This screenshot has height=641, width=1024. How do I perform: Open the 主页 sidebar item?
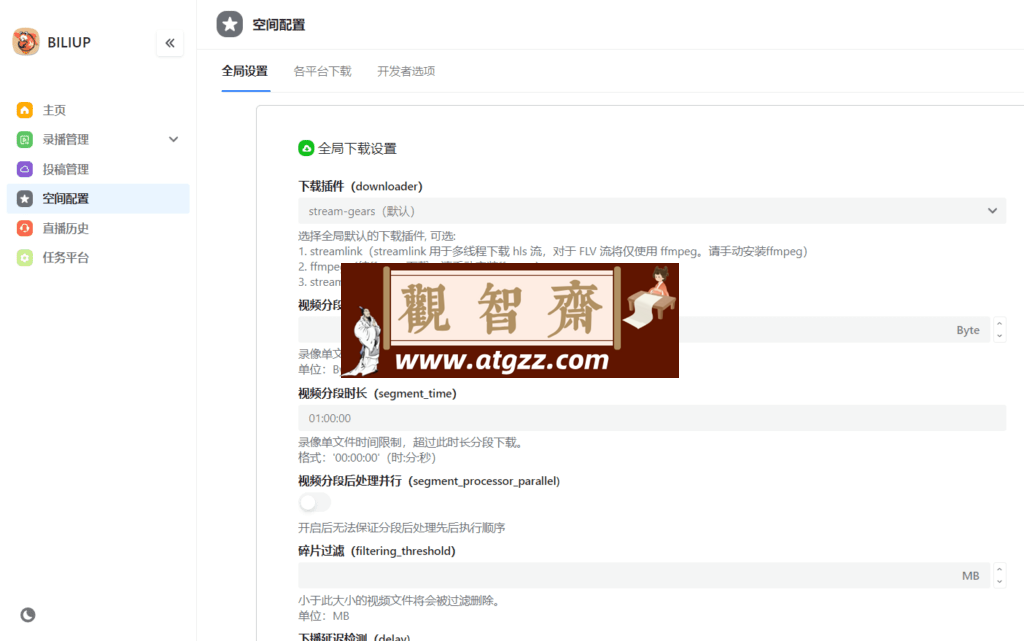[x=98, y=110]
